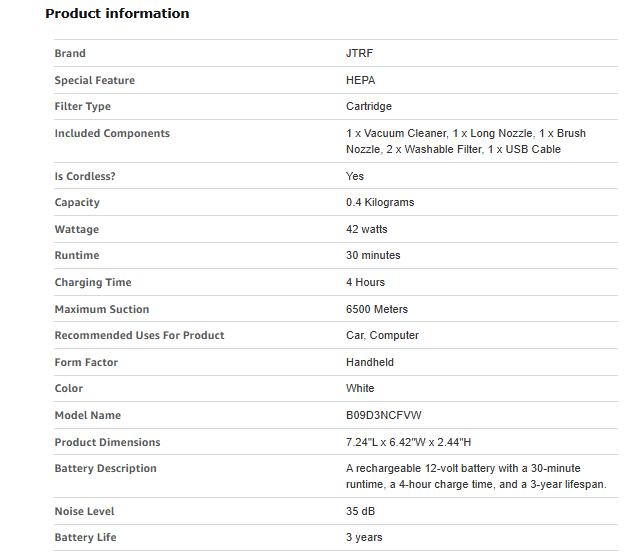Click the Car, Computer recommended uses value
This screenshot has width=627, height=553.
click(x=382, y=335)
